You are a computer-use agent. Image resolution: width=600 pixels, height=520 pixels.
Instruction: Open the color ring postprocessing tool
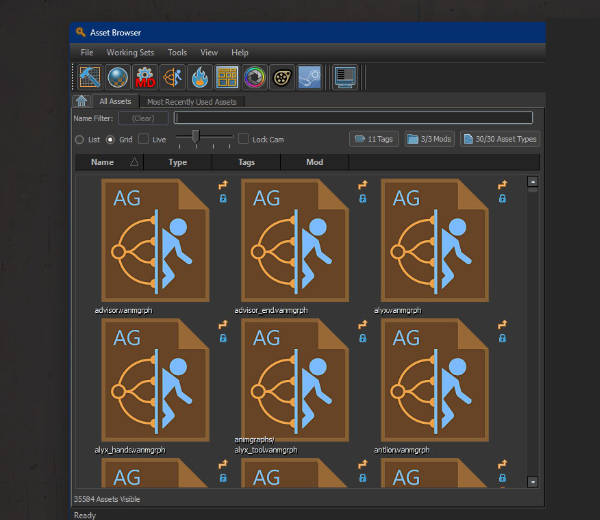[x=255, y=77]
